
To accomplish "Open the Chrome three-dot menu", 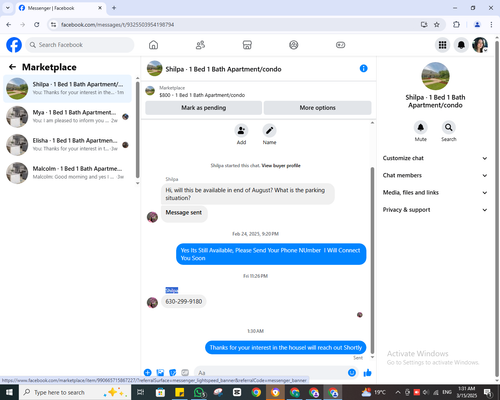I will point(491,25).
